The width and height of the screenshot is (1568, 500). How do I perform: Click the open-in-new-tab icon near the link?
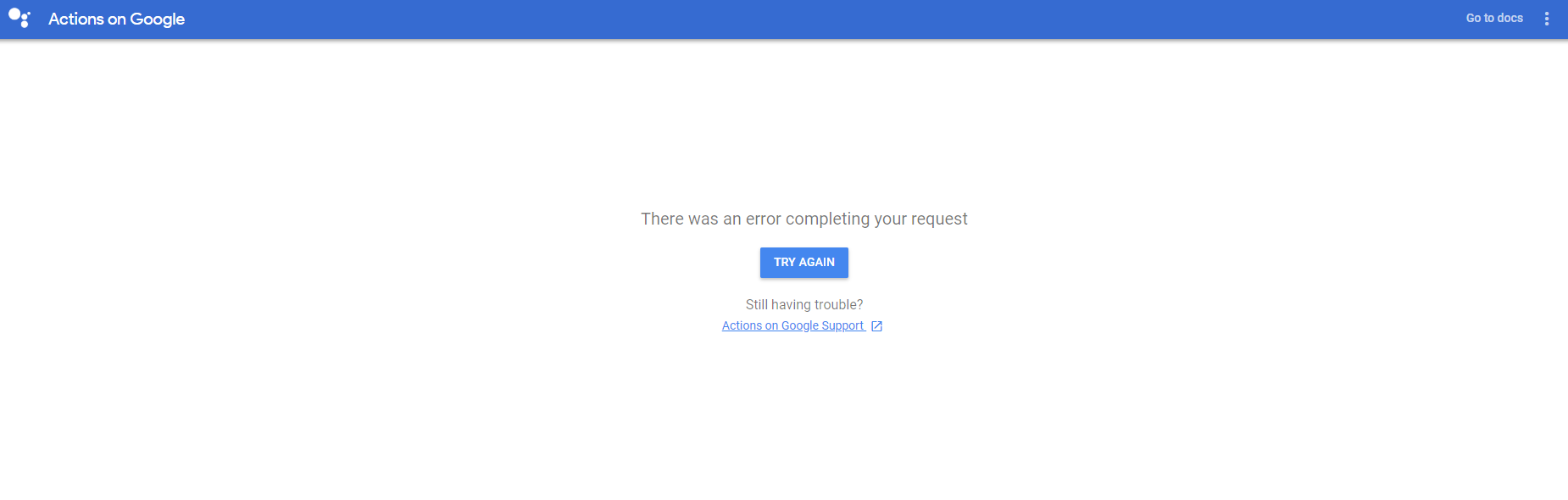point(876,325)
